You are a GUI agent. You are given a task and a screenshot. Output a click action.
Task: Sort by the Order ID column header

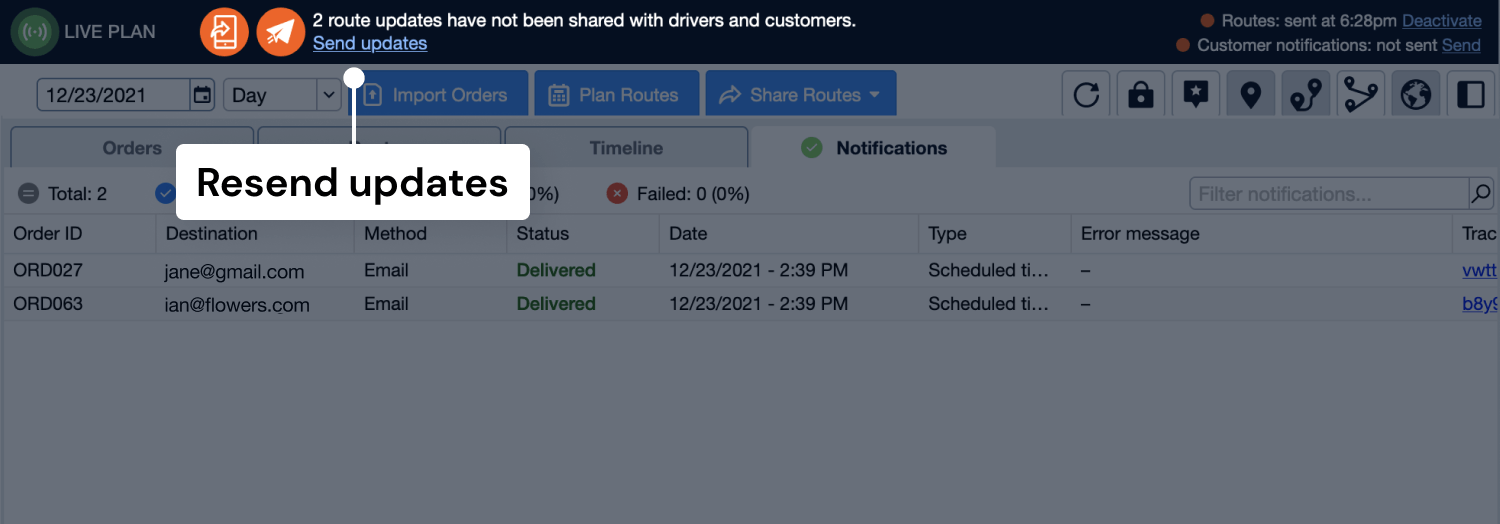(x=79, y=234)
